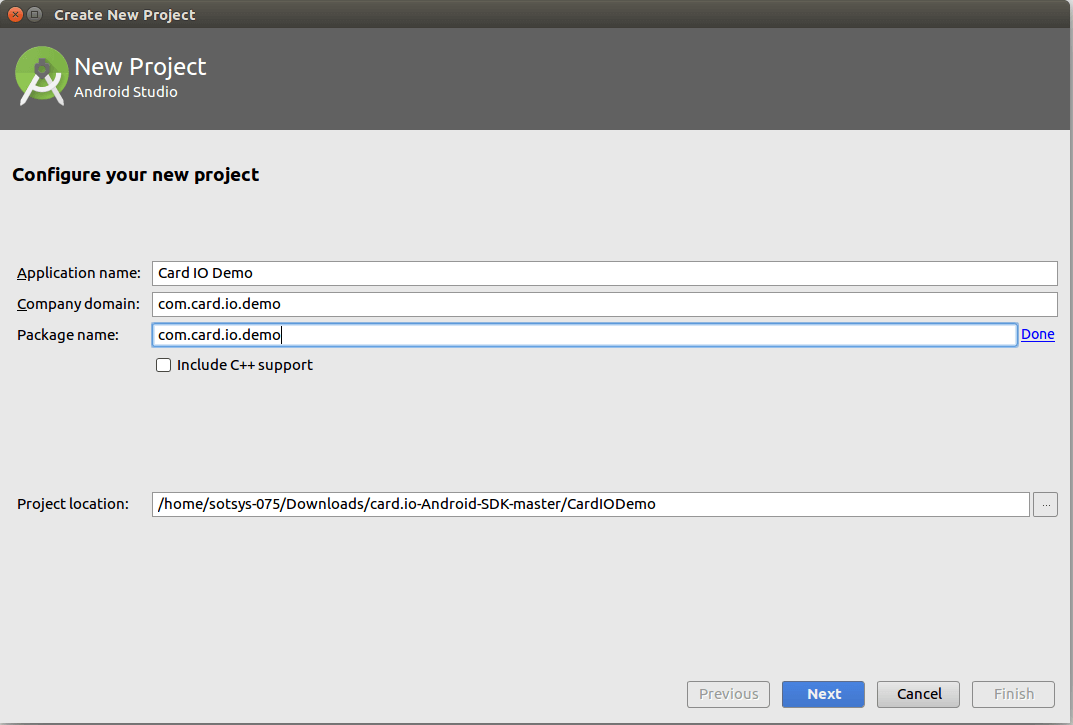This screenshot has height=725, width=1073.
Task: Click the Create New Project title bar text
Action: pyautogui.click(x=125, y=15)
